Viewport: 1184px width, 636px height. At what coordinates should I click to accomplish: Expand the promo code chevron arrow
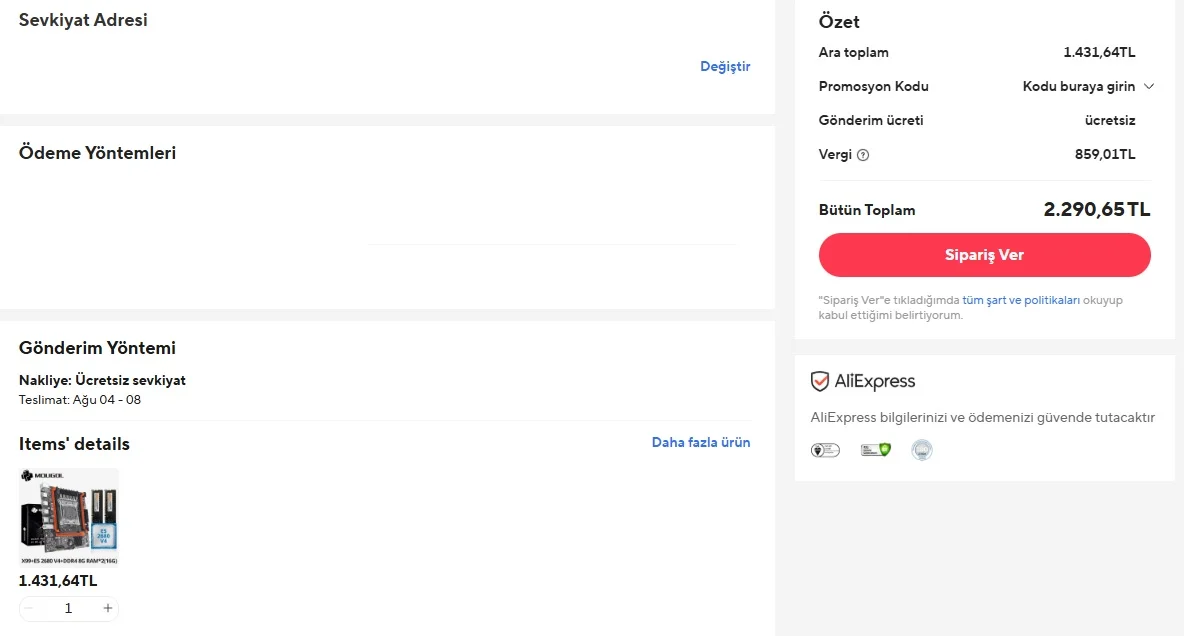[1149, 87]
